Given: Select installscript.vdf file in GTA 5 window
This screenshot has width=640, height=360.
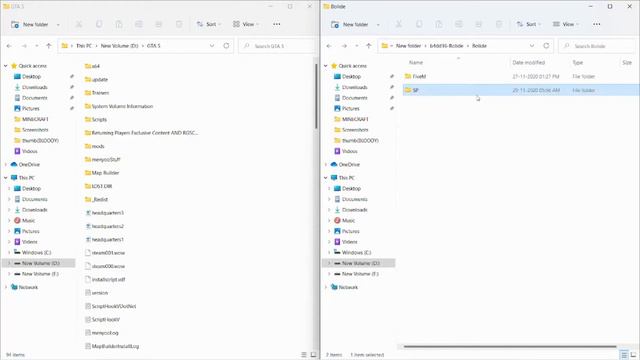Looking at the screenshot, I should [x=105, y=280].
